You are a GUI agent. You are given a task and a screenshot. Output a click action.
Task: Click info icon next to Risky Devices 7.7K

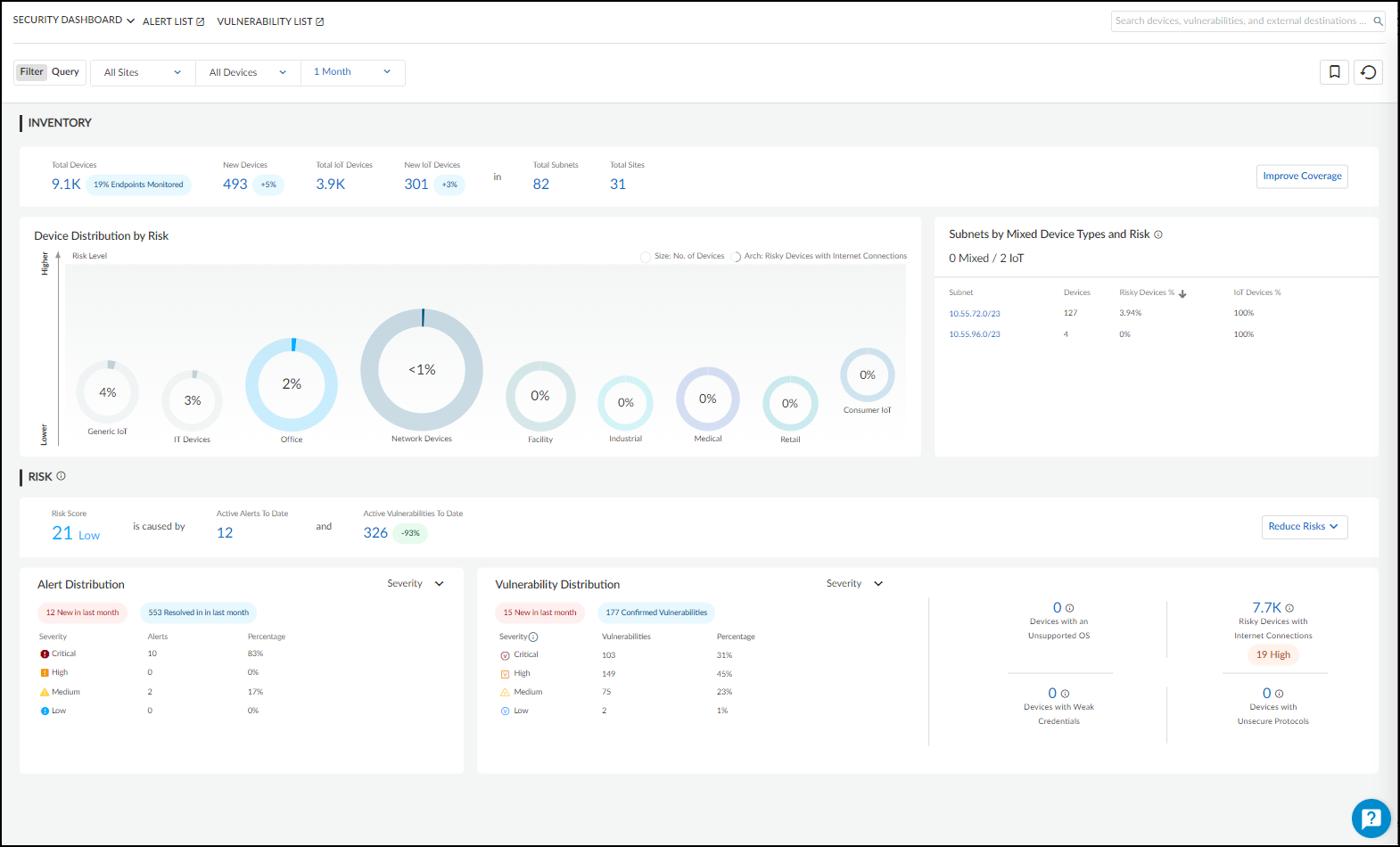click(1289, 608)
